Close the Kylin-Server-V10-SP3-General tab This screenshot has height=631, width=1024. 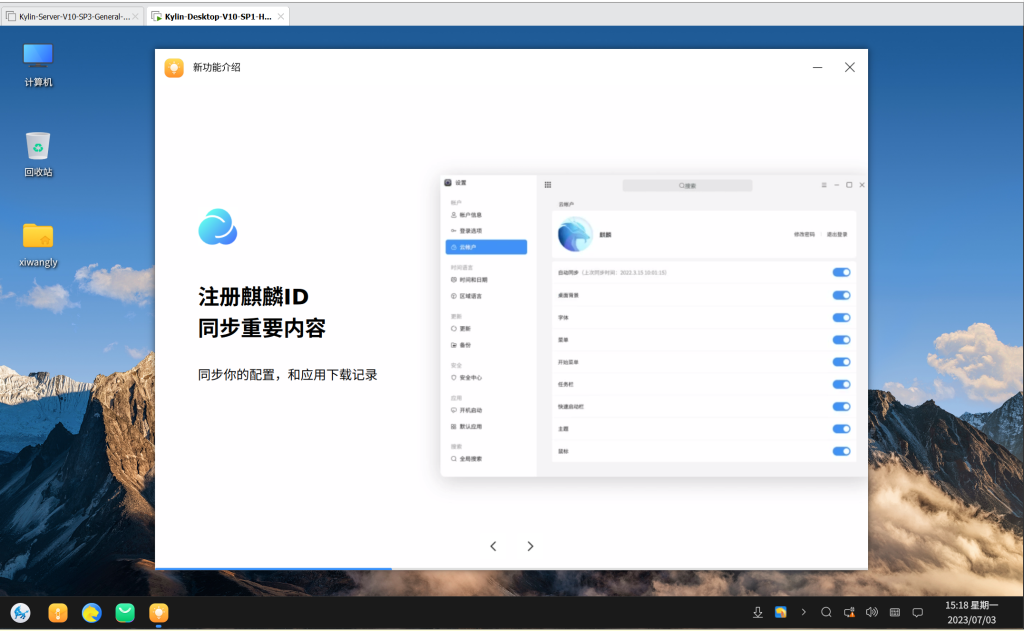click(x=135, y=16)
